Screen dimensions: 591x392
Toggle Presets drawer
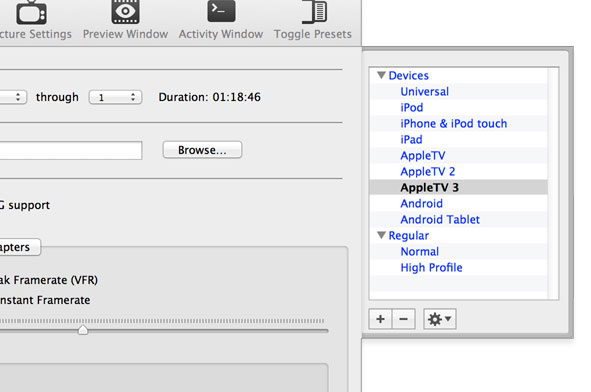(312, 20)
